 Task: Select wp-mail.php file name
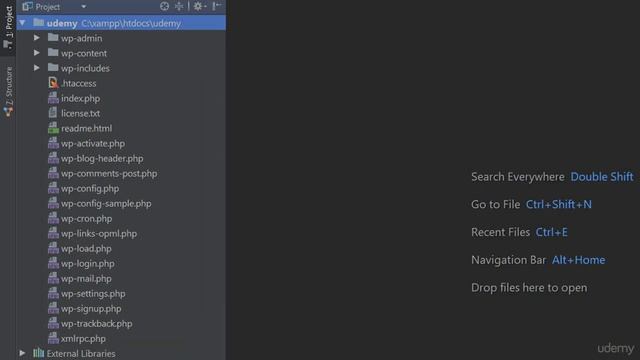click(x=86, y=279)
